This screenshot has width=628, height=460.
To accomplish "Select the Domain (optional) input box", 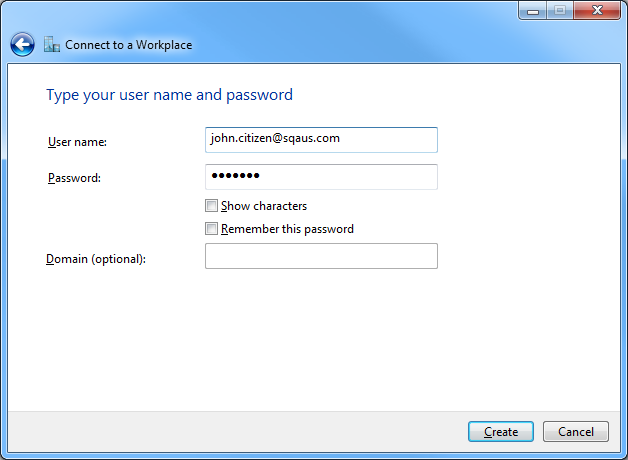I will click(321, 256).
